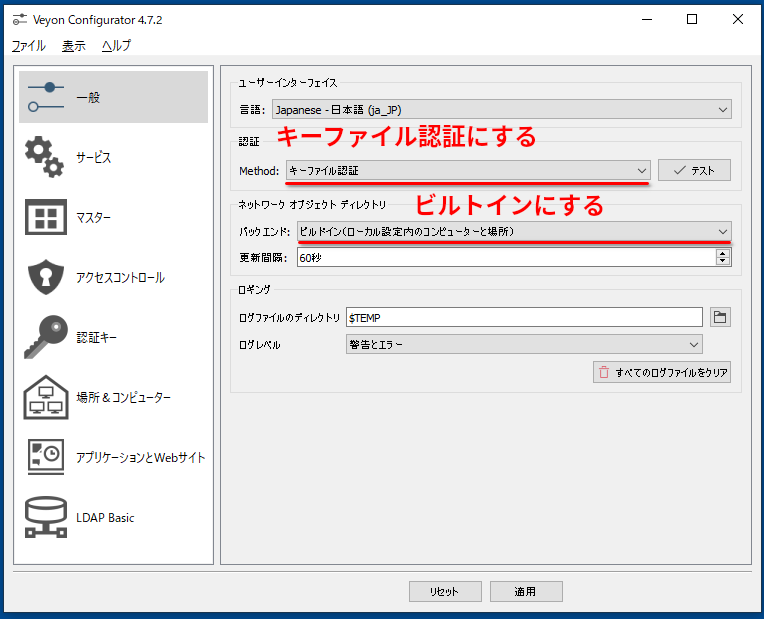The image size is (764, 619).
Task: Increase the 更新間隔 value with up arrow
Action: tap(723, 253)
